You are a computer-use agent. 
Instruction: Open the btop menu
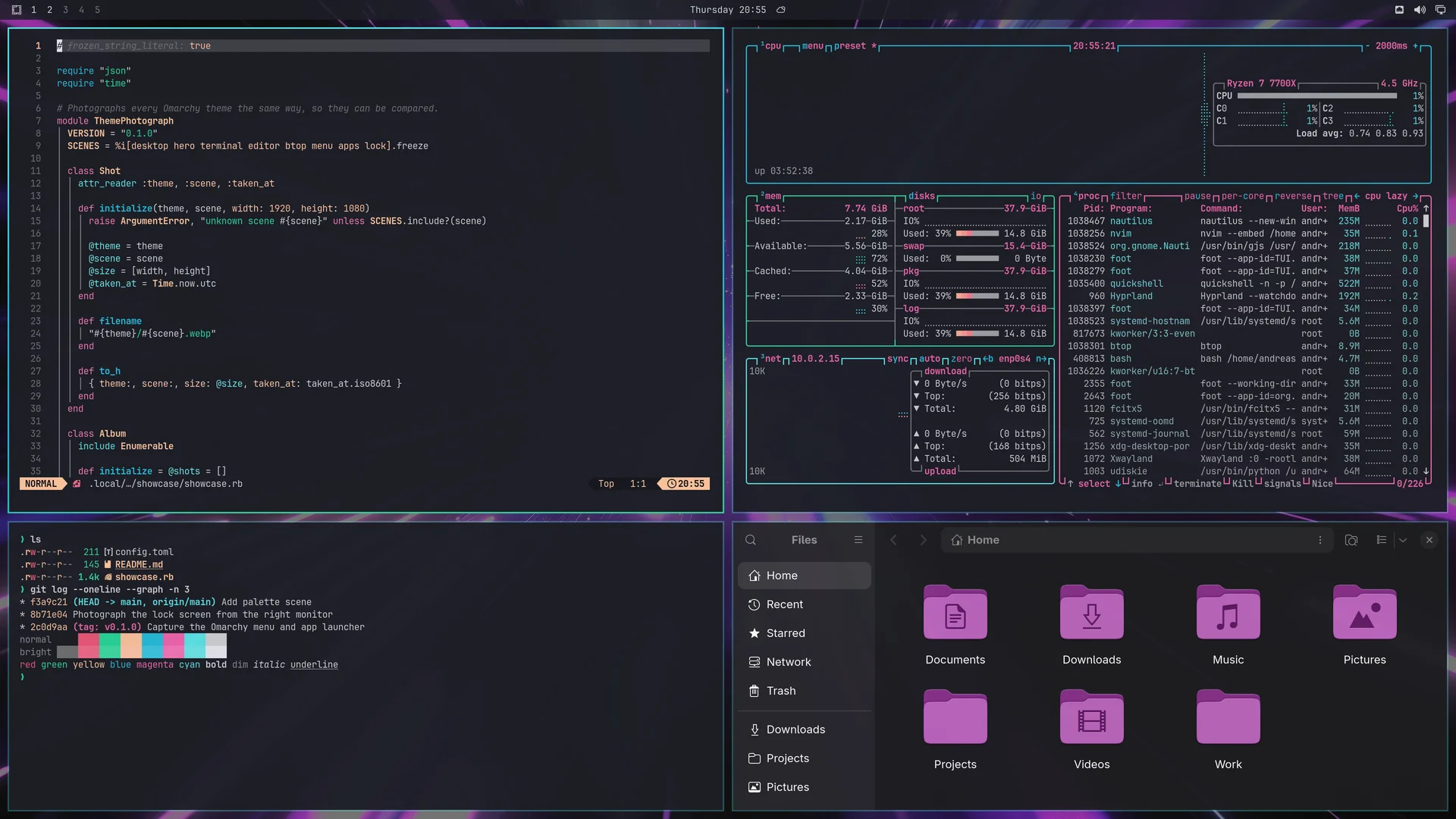[812, 45]
